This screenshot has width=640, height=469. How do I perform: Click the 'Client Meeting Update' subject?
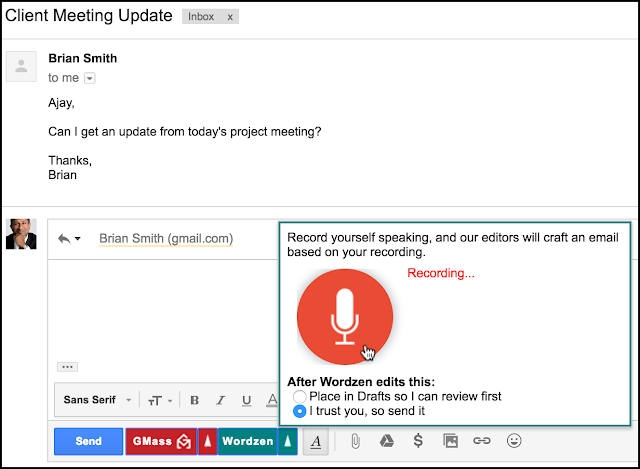89,16
